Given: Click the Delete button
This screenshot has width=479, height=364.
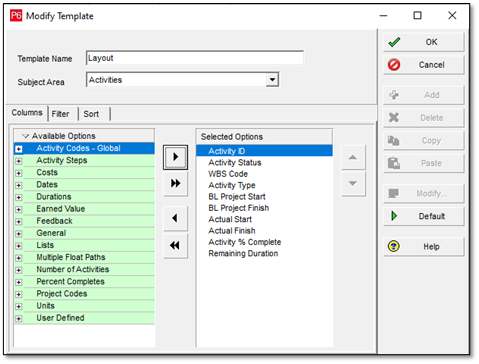Looking at the screenshot, I should tap(423, 118).
